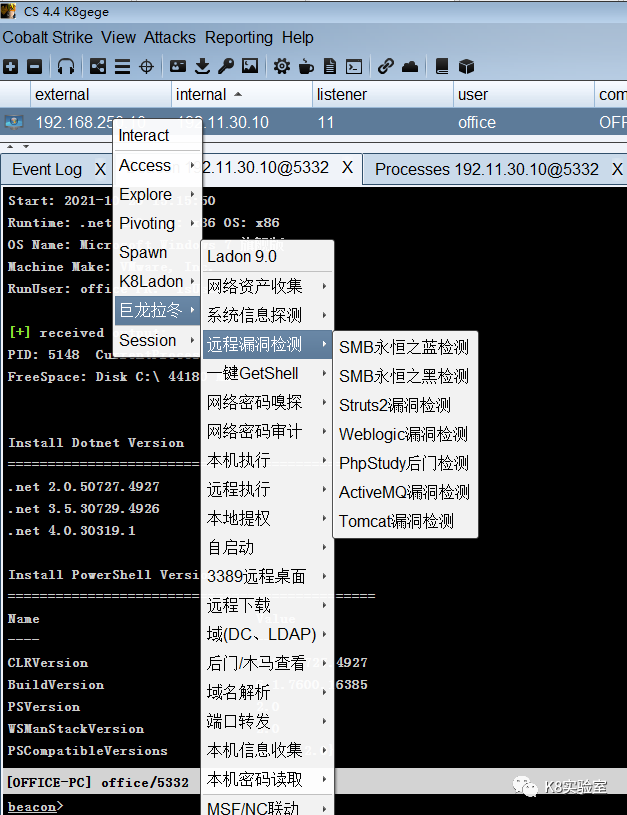Screen dimensions: 627x815
Task: Click the document macro icon
Action: click(330, 67)
